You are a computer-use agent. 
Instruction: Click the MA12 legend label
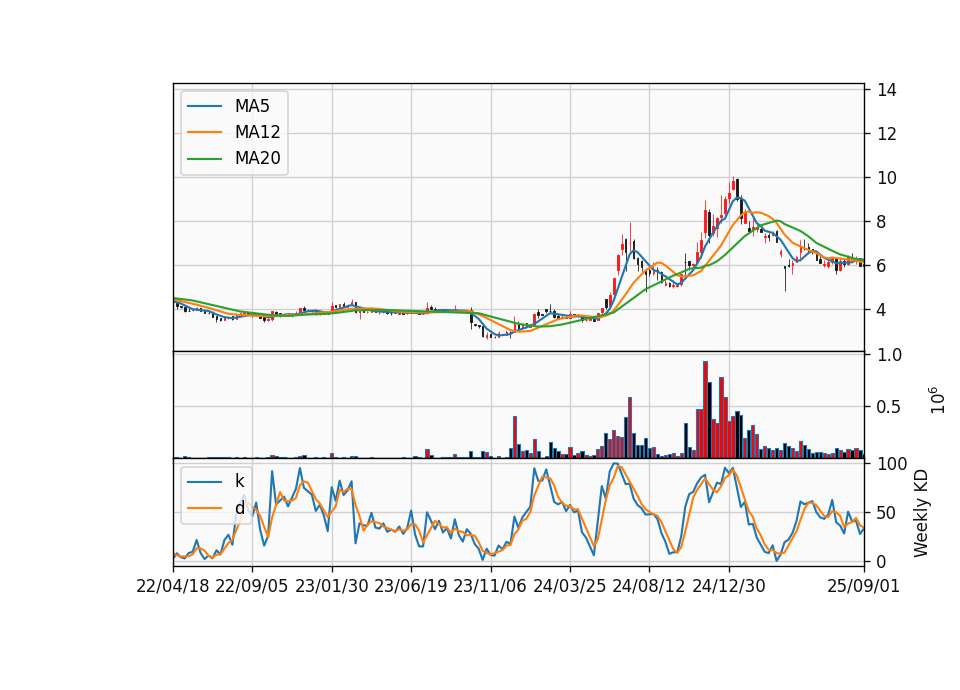(x=257, y=132)
